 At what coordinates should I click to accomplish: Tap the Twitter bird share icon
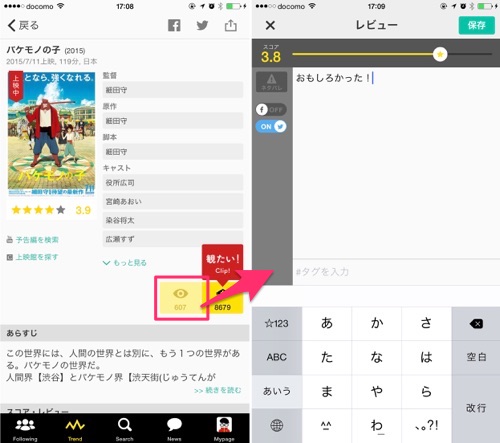(202, 25)
